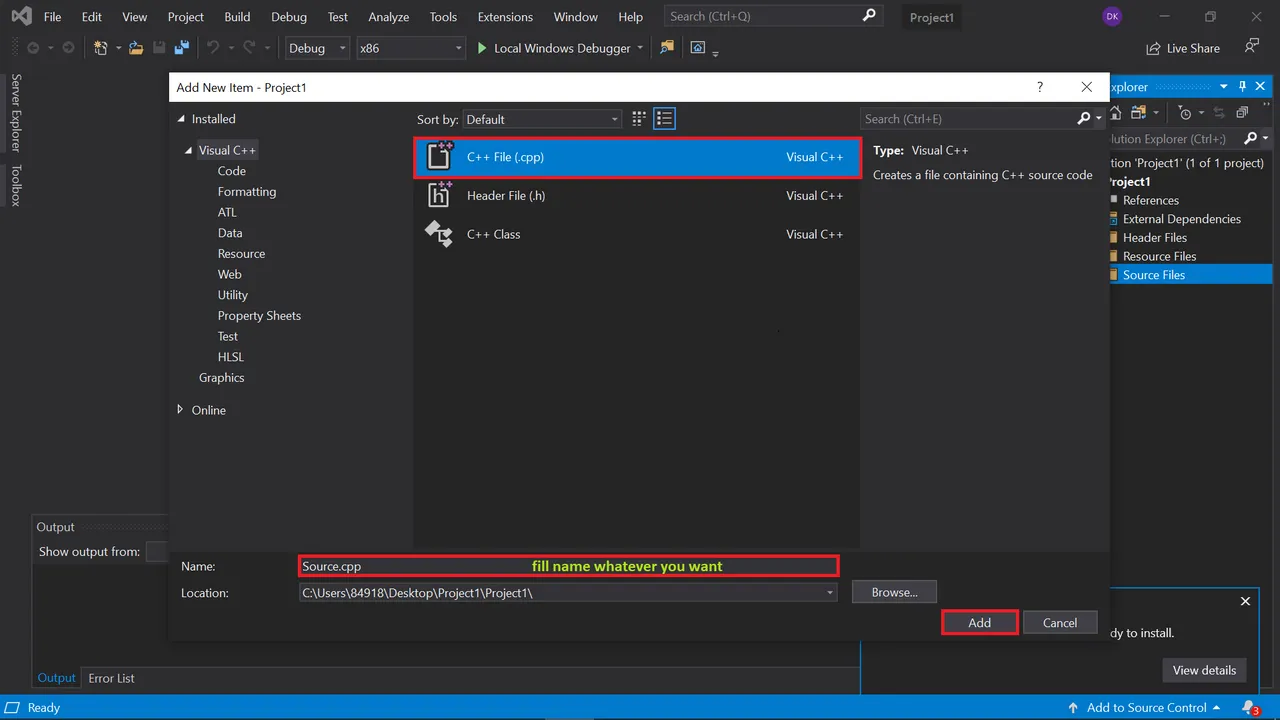Click the green Start Debugging play icon
The height and width of the screenshot is (720, 1280).
pos(482,48)
